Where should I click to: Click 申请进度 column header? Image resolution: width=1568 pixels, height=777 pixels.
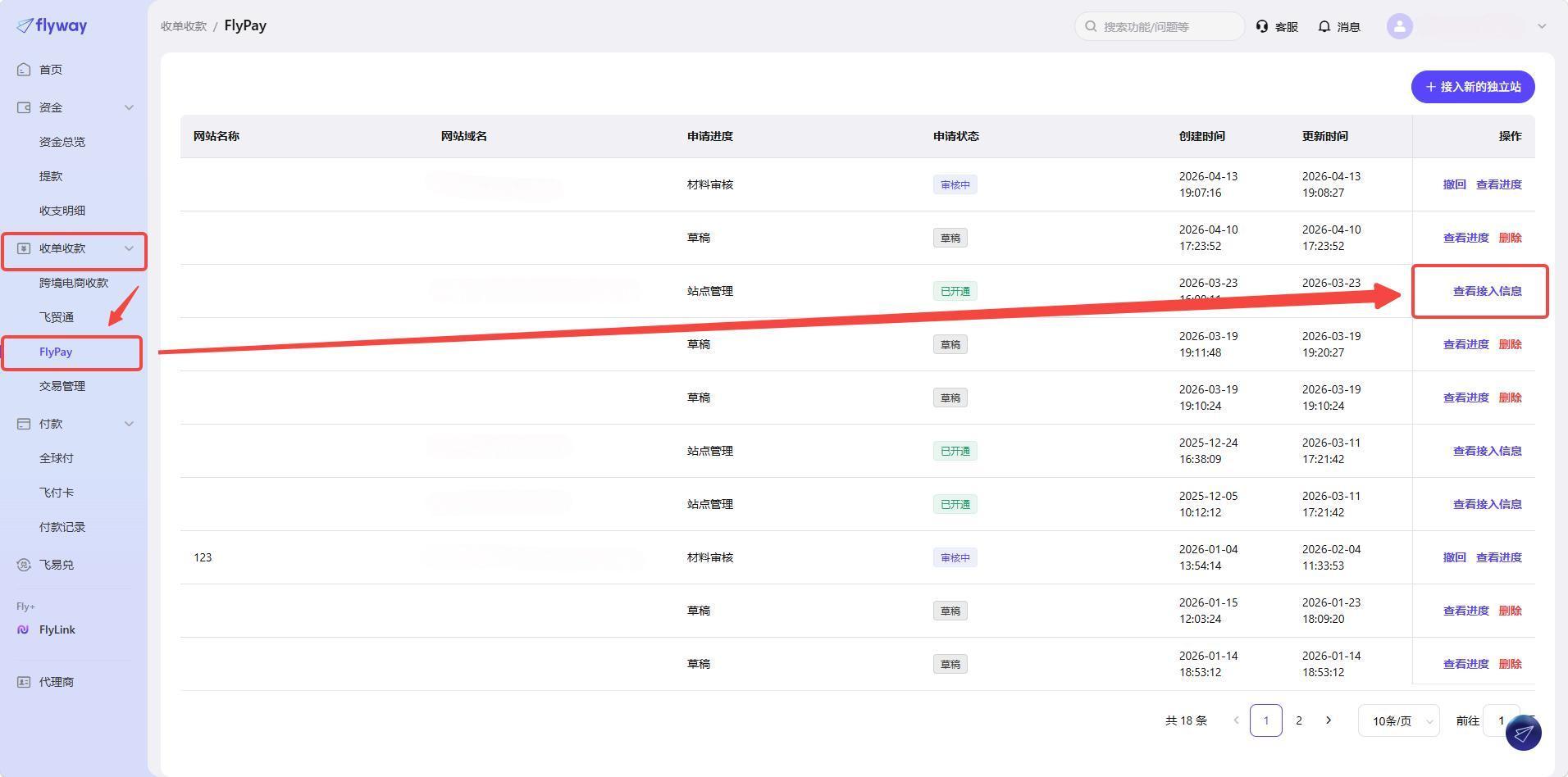point(710,136)
